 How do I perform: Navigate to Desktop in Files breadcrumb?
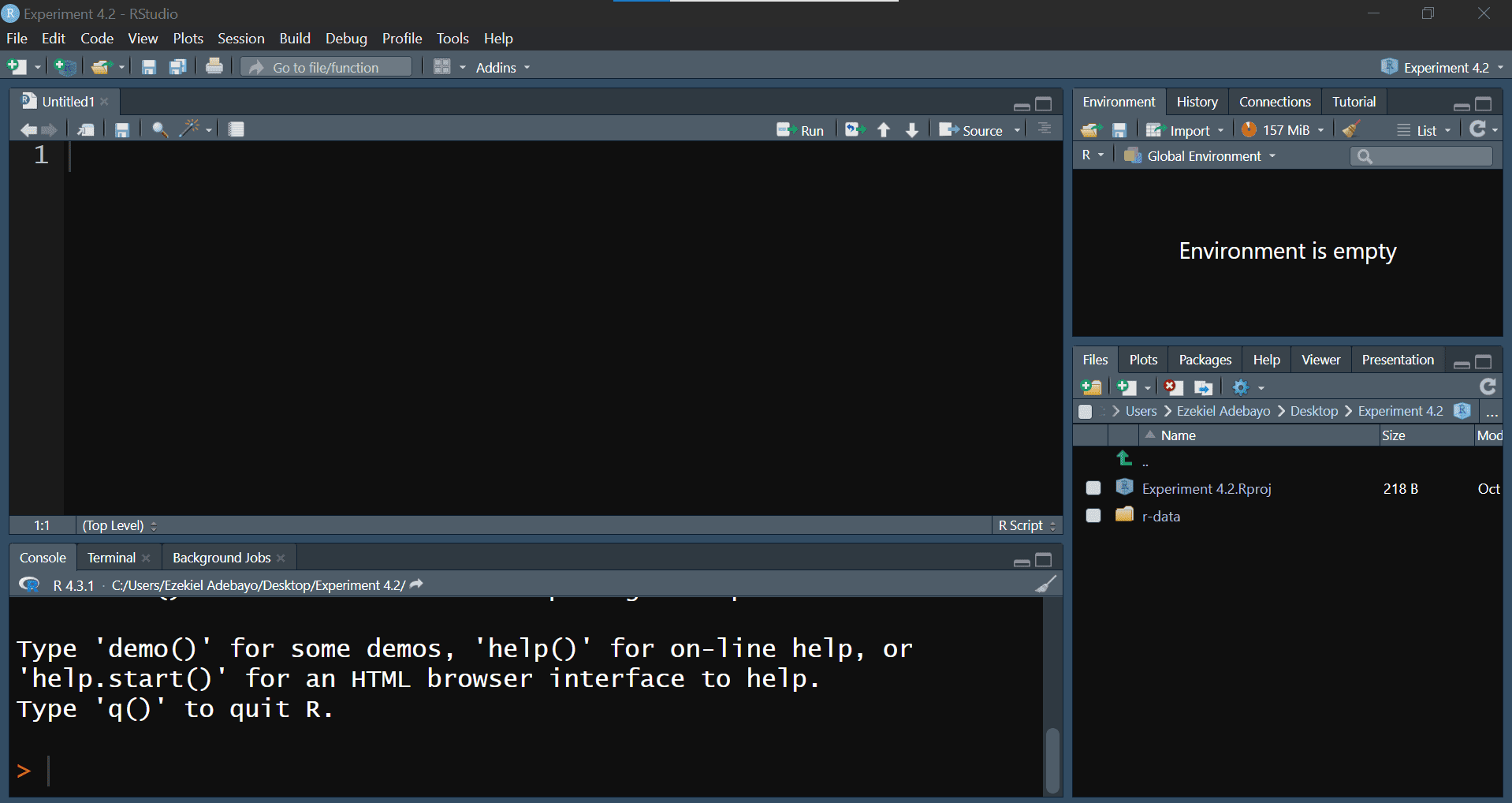1314,411
